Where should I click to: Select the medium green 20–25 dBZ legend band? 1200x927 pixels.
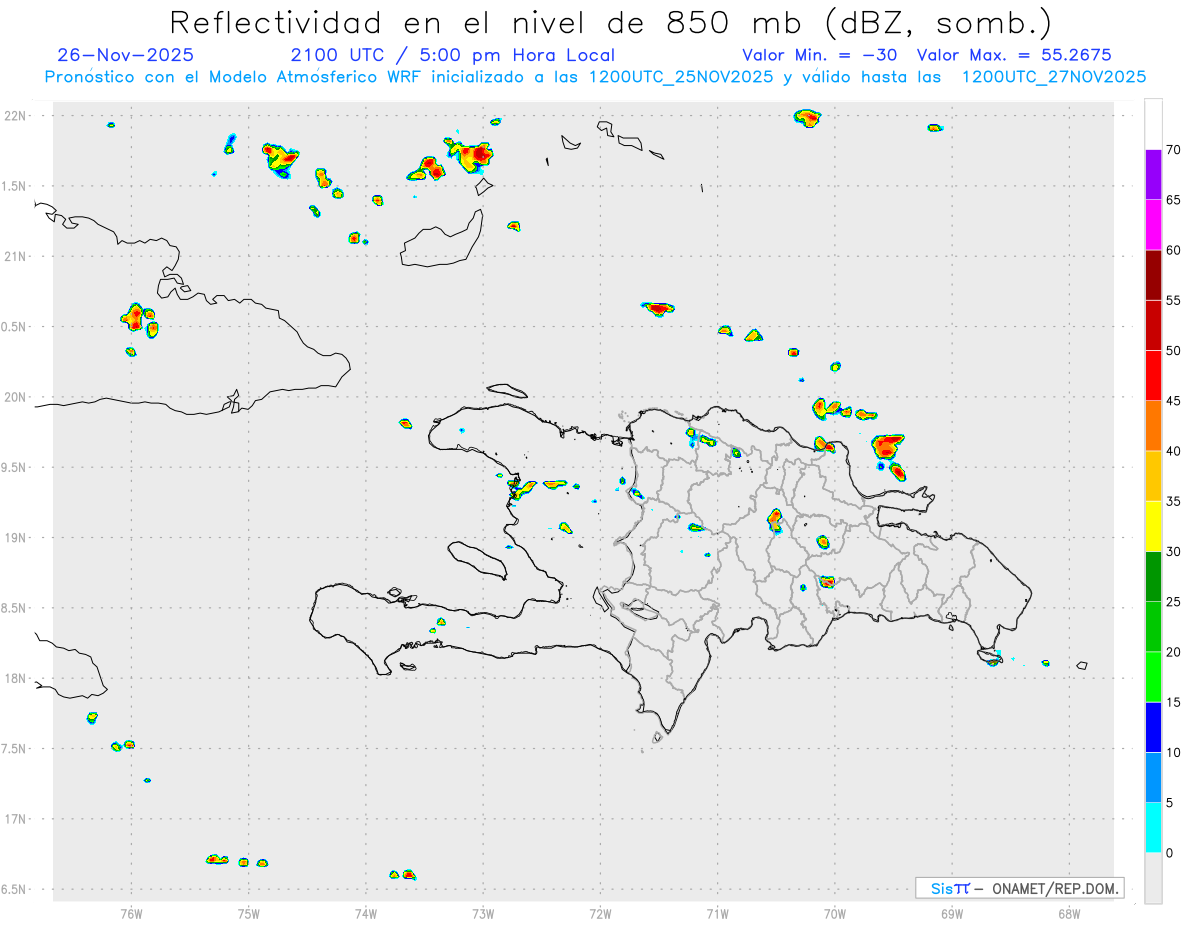(1153, 627)
